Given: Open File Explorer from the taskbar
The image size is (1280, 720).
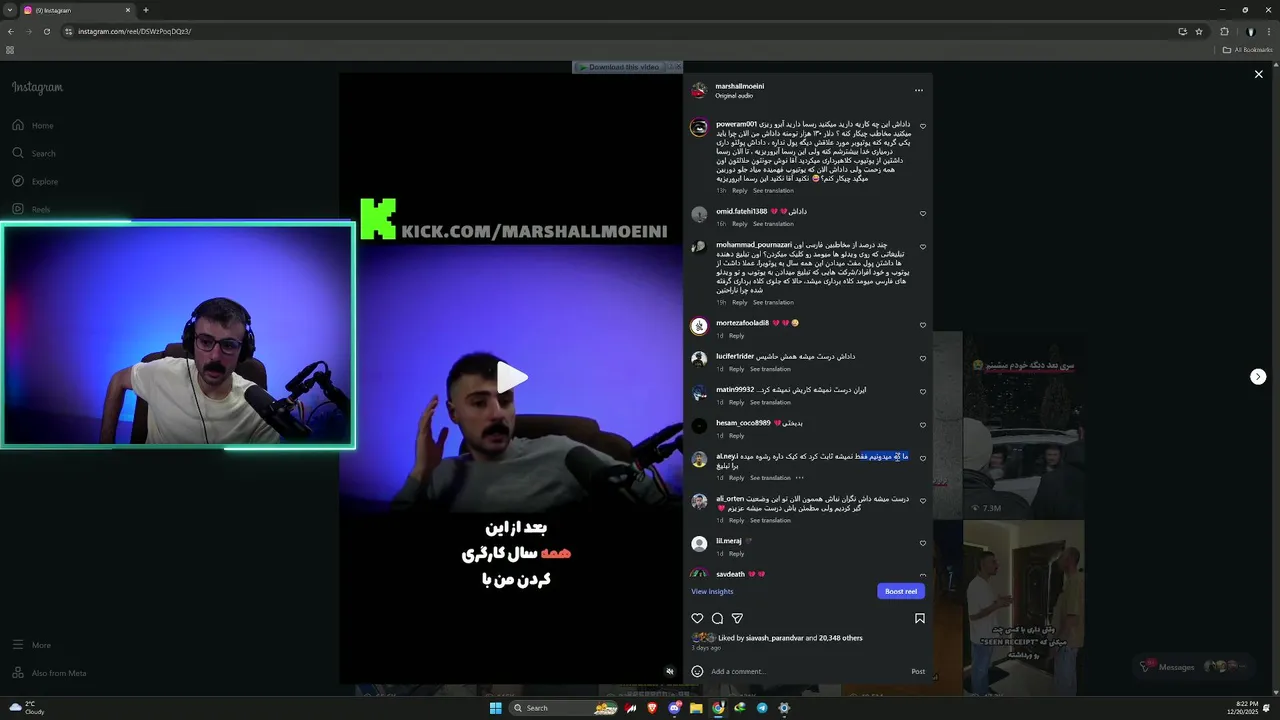Looking at the screenshot, I should pyautogui.click(x=696, y=708).
